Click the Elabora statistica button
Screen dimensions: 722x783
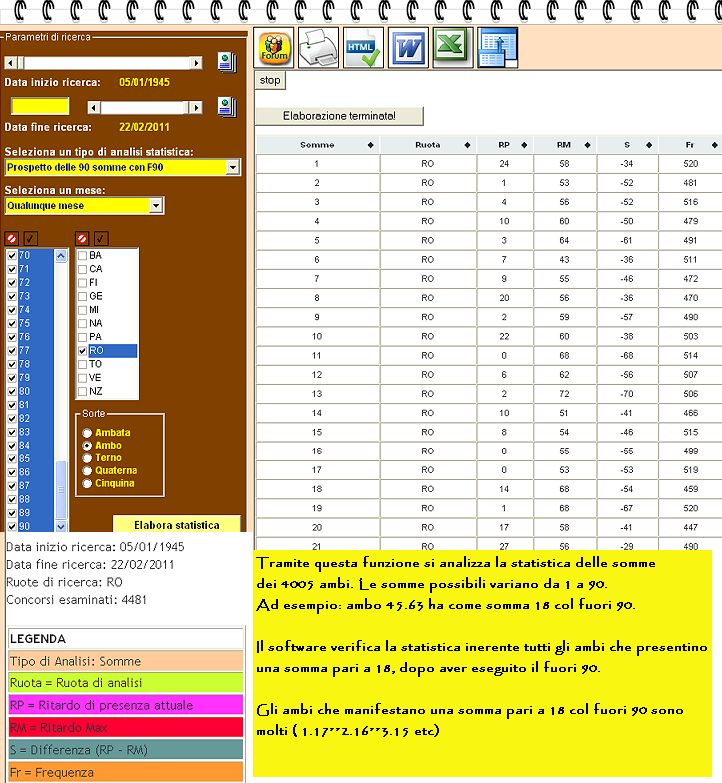(x=177, y=524)
